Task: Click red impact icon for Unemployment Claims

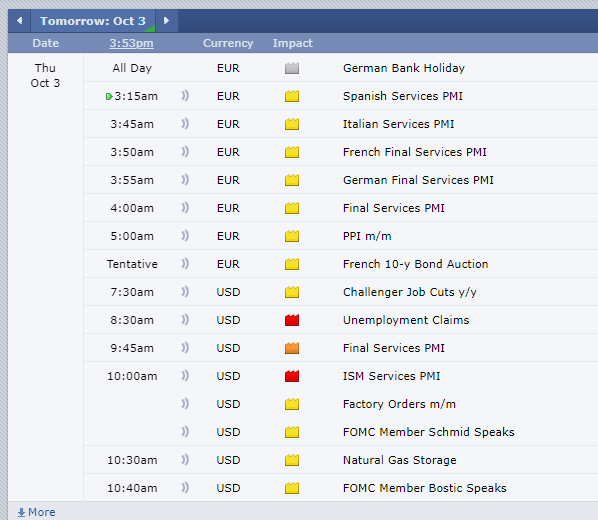Action: pos(292,320)
